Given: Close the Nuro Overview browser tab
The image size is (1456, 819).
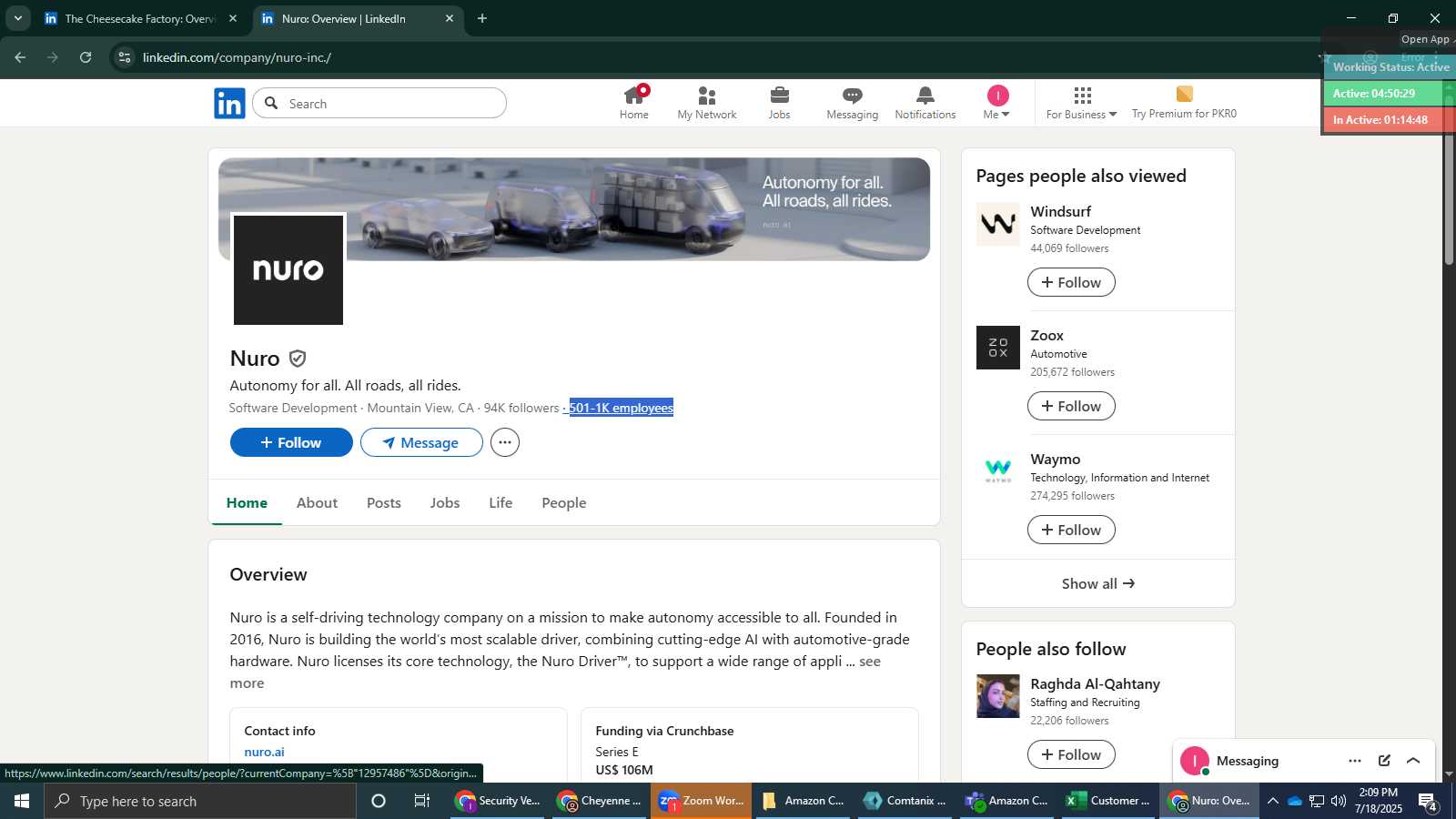Looking at the screenshot, I should point(450,18).
